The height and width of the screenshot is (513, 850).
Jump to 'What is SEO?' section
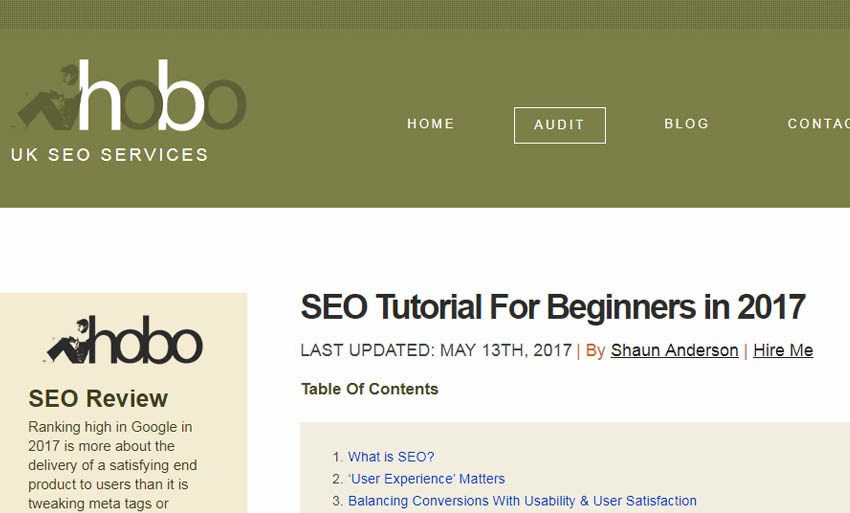[391, 457]
